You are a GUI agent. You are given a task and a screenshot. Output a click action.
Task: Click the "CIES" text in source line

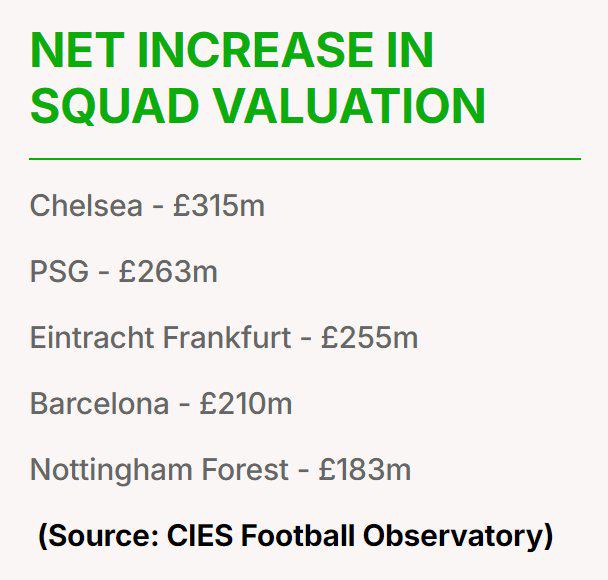[187, 535]
